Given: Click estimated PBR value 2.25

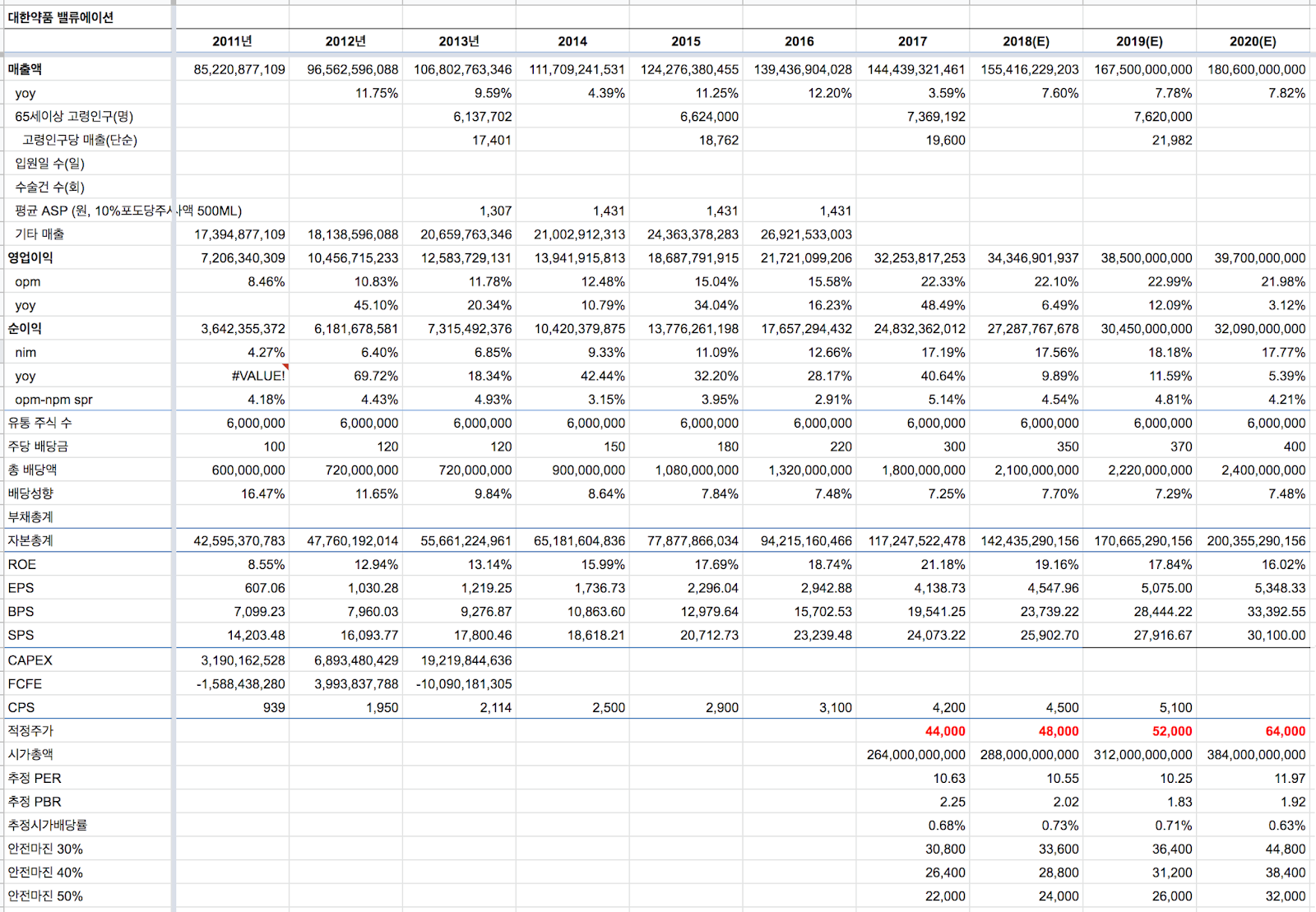Looking at the screenshot, I should pos(952,802).
